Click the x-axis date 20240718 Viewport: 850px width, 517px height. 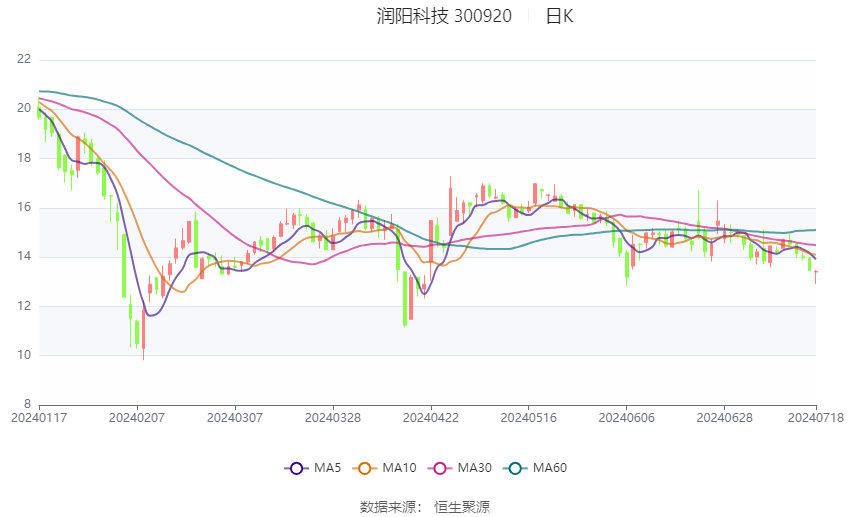816,418
